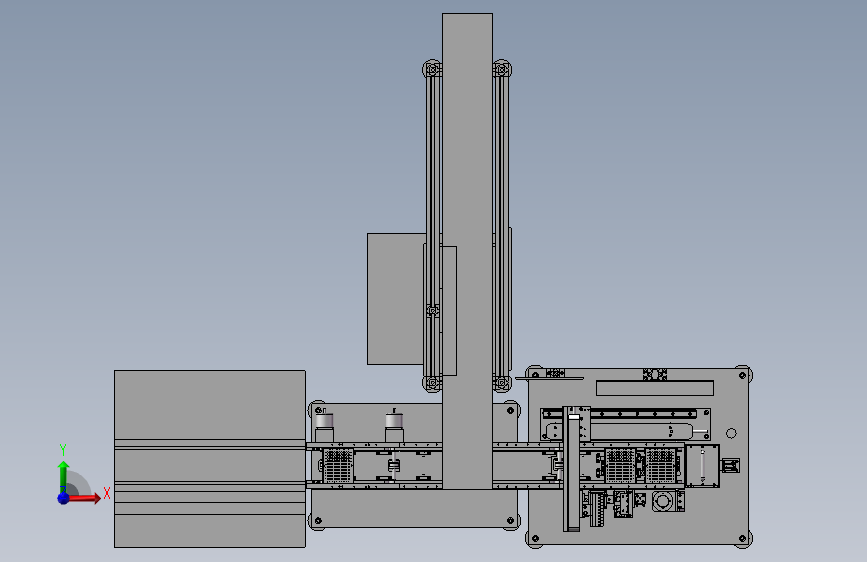Select the round flange part below the grid fixtures
Image resolution: width=867 pixels, height=562 pixels.
663,502
